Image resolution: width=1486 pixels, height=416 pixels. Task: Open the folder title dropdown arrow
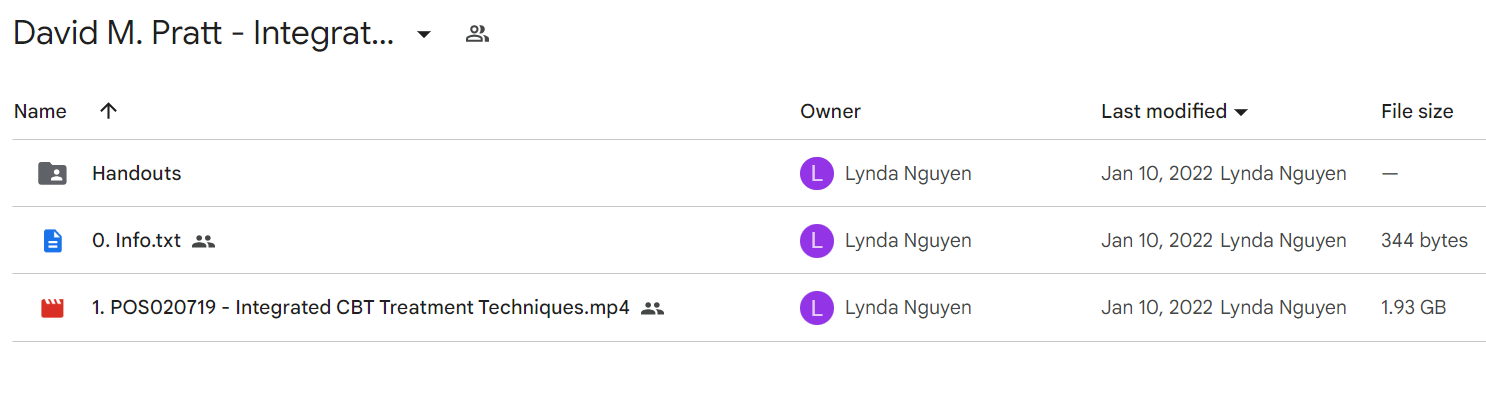424,34
